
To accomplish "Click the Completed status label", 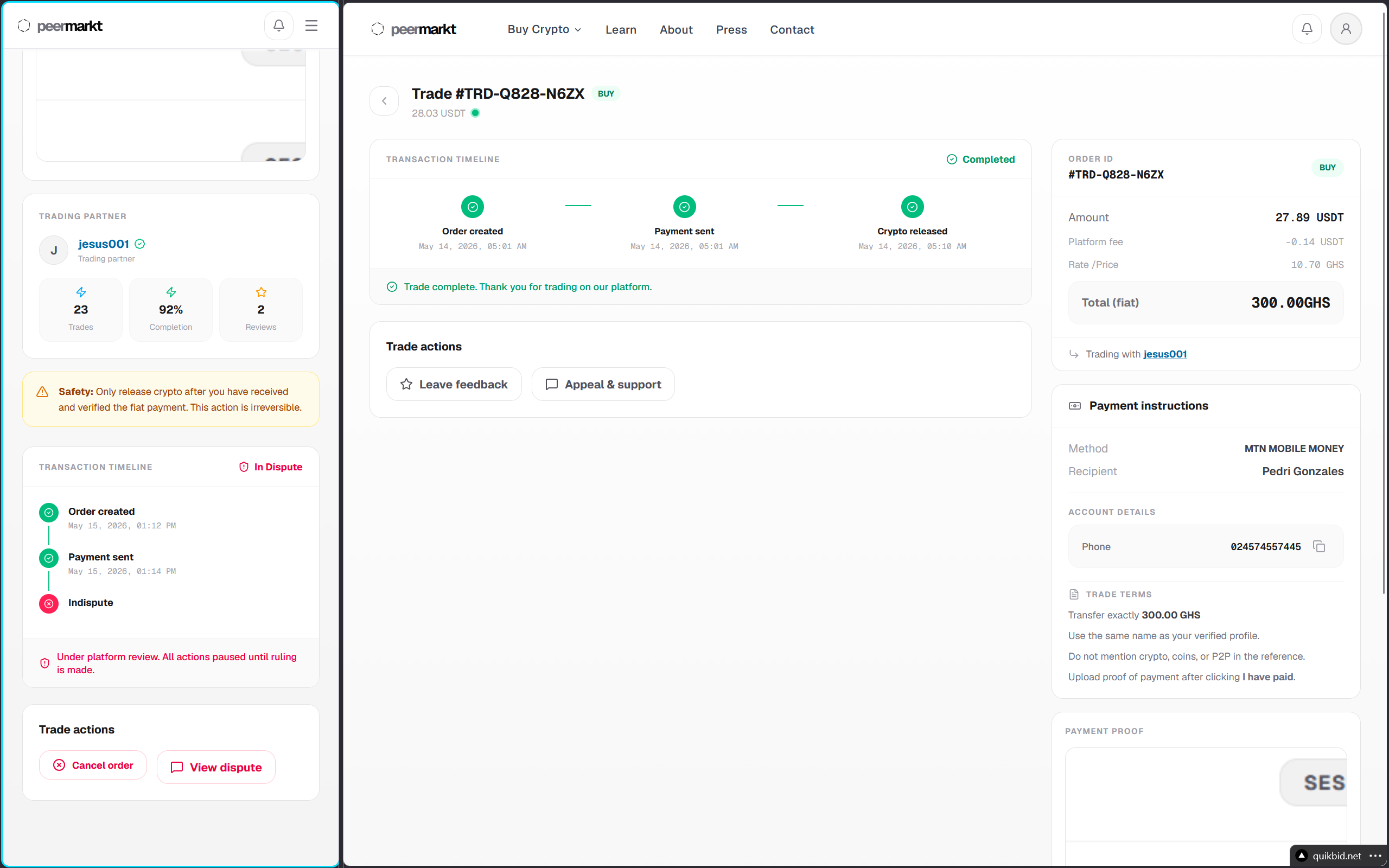I will [989, 159].
